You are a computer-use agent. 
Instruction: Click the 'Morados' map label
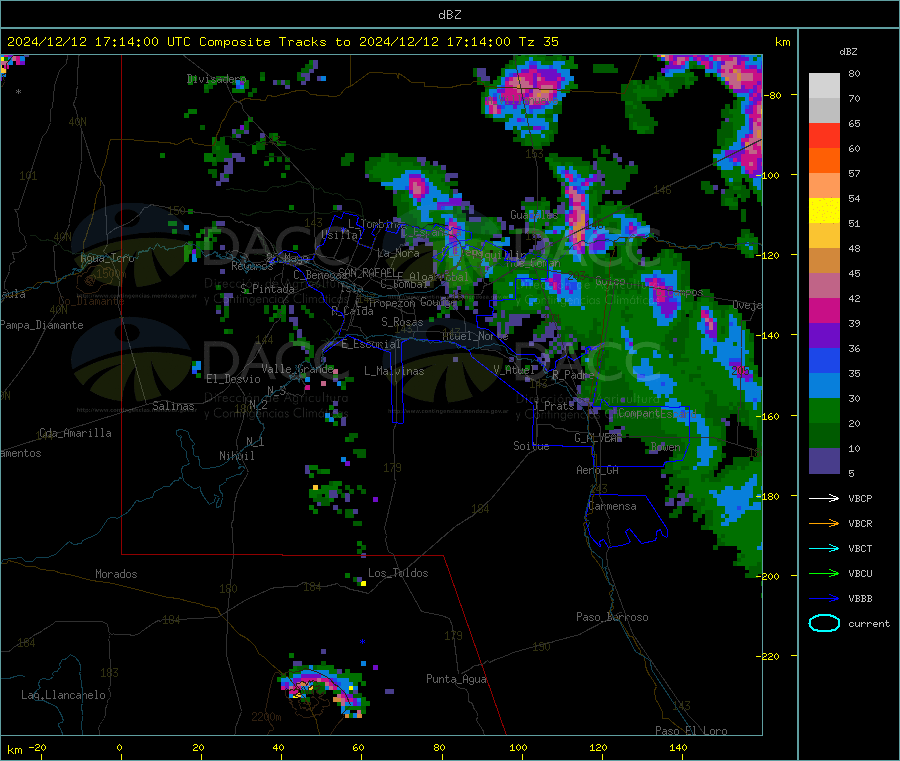(116, 574)
